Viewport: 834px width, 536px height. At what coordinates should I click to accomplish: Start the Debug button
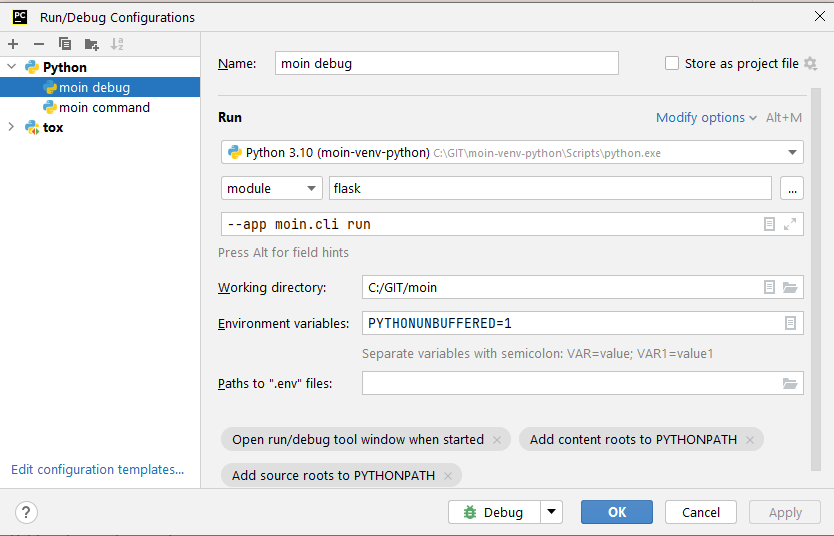[494, 512]
